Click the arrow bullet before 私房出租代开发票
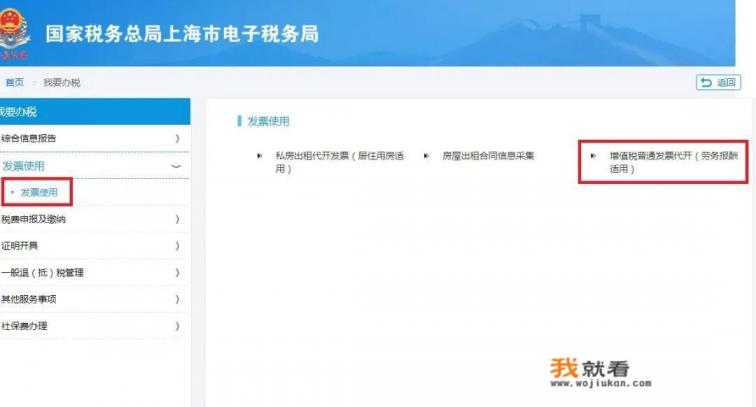 [259, 156]
